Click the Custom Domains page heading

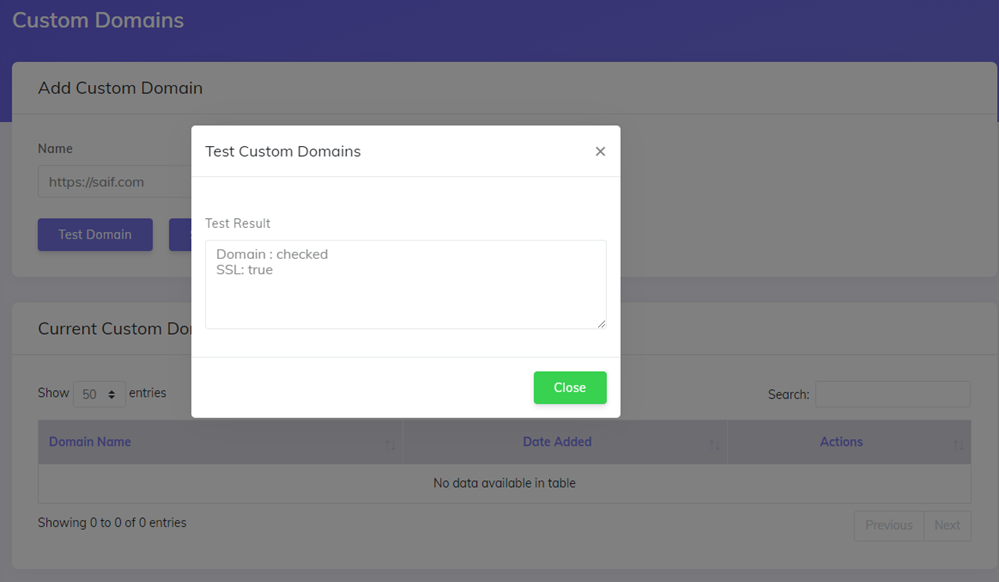pyautogui.click(x=97, y=20)
